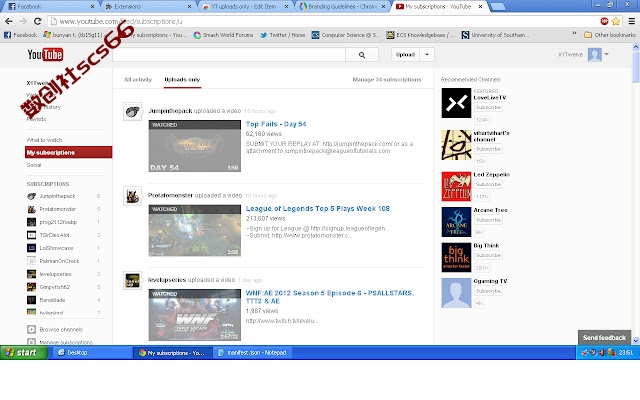640x400 pixels.
Task: Click the YouTube search field
Action: point(229,55)
